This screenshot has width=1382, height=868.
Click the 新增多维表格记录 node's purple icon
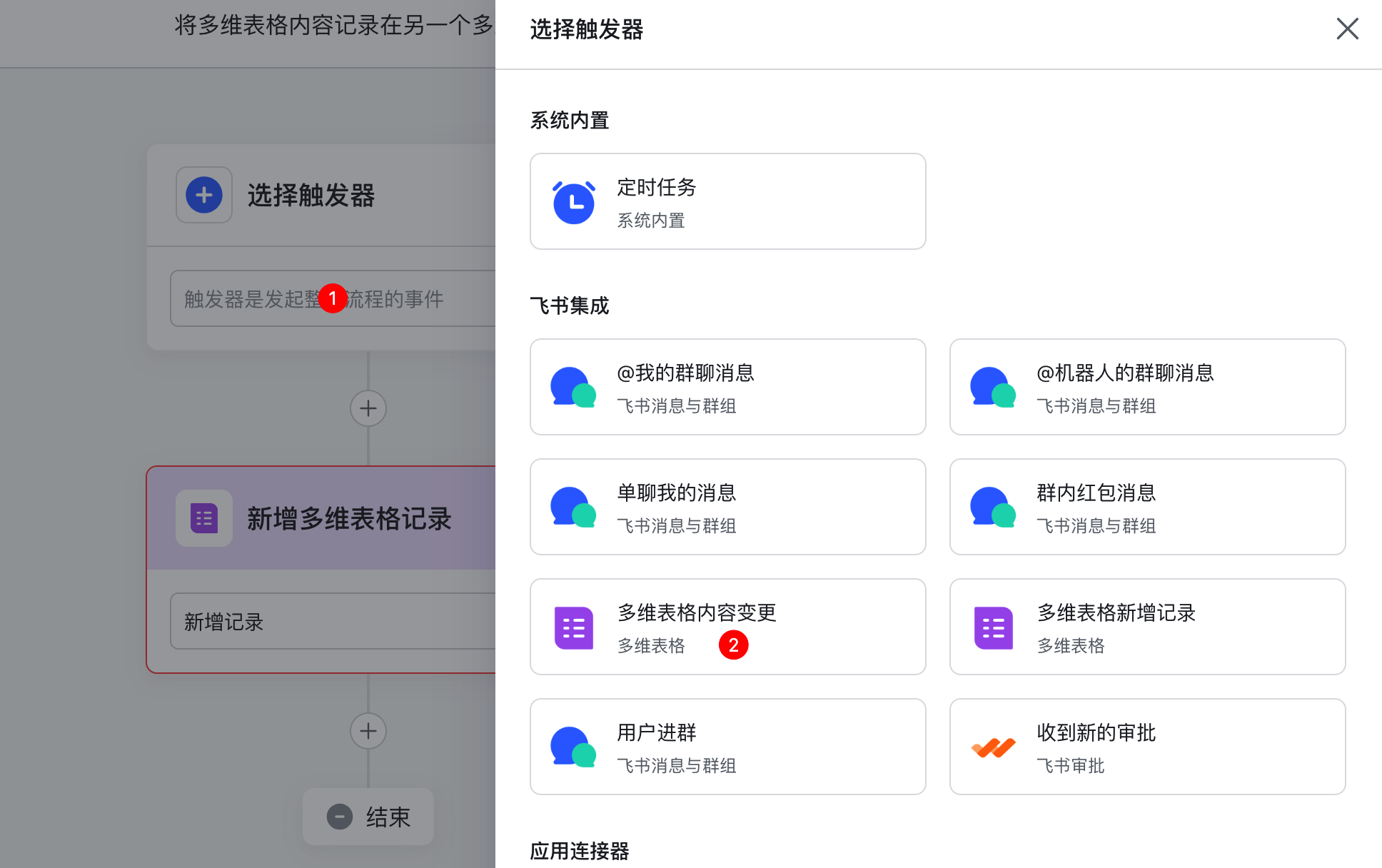coord(204,518)
